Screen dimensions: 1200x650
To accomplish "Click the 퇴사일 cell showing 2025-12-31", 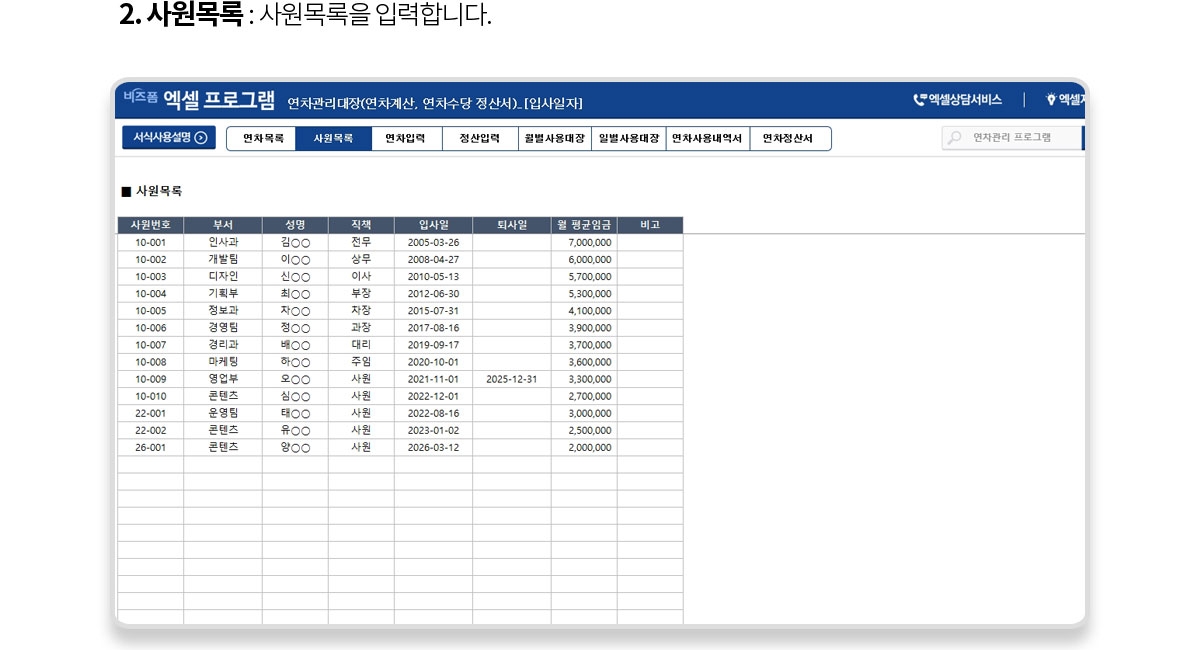I will 511,379.
